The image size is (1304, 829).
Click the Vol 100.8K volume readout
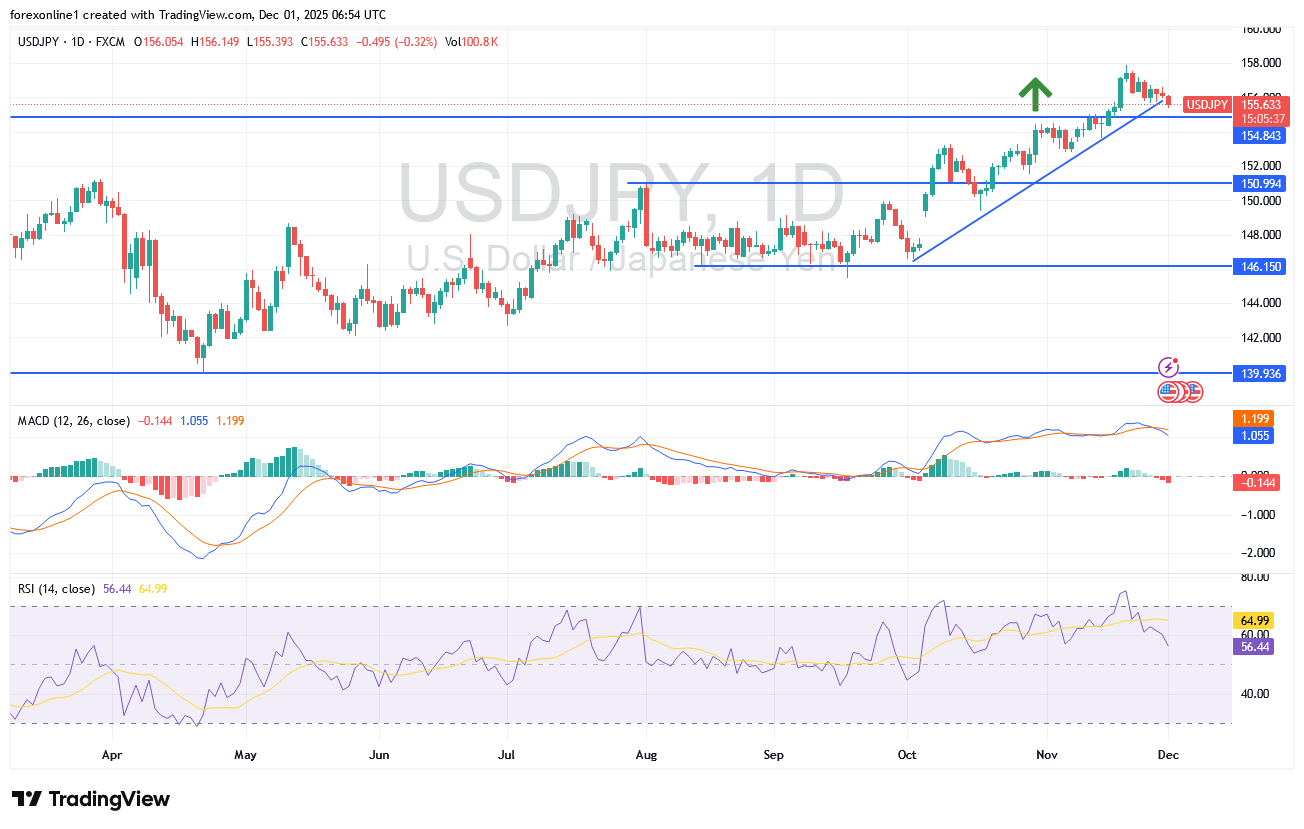click(x=471, y=41)
